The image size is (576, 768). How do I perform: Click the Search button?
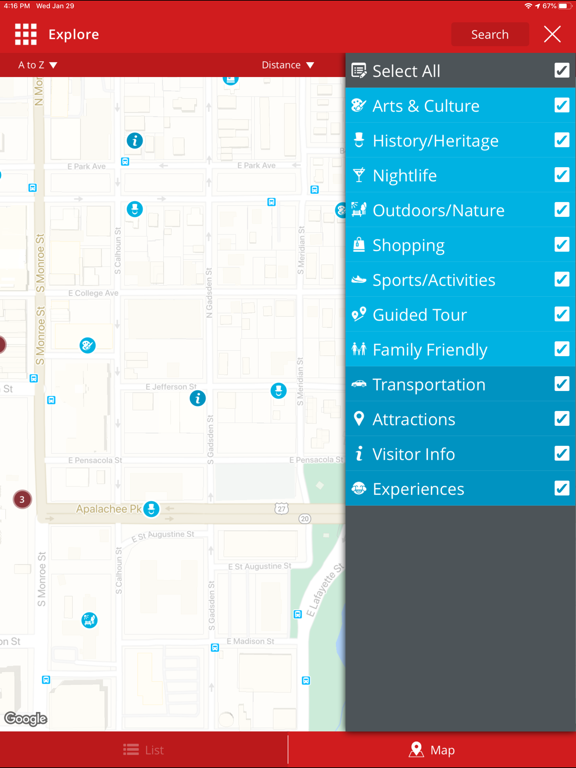tap(490, 34)
